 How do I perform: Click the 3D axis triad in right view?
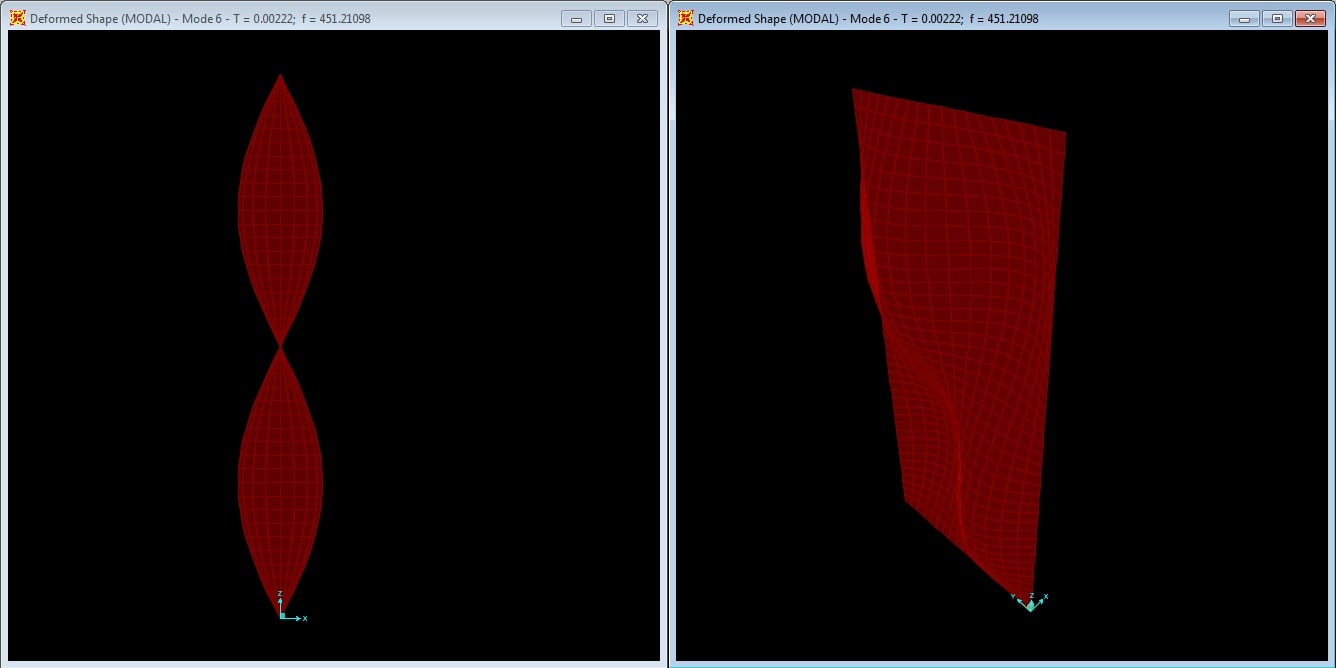click(x=1030, y=603)
